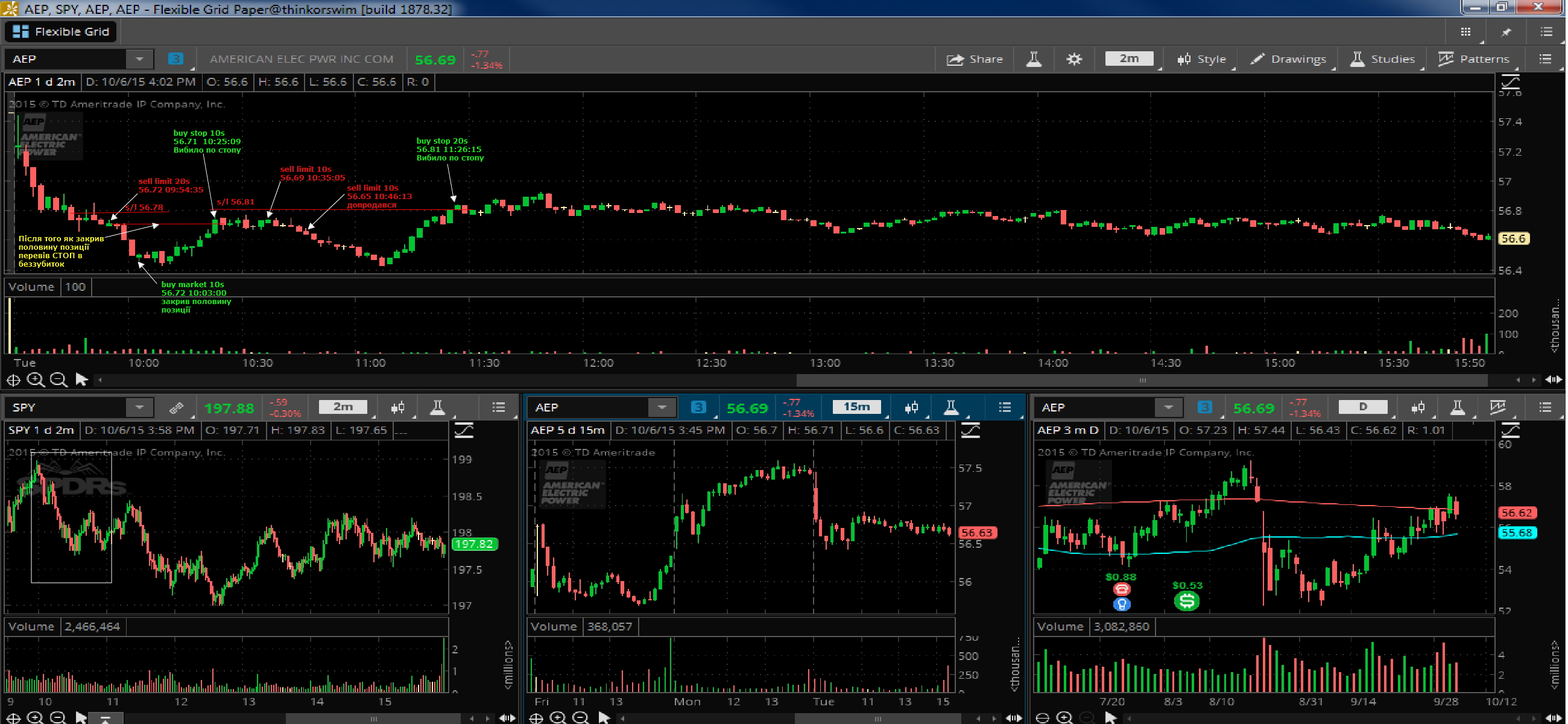Viewport: 1568px width, 724px height.
Task: Open AEP daily chart studies flask icon
Action: [1457, 408]
